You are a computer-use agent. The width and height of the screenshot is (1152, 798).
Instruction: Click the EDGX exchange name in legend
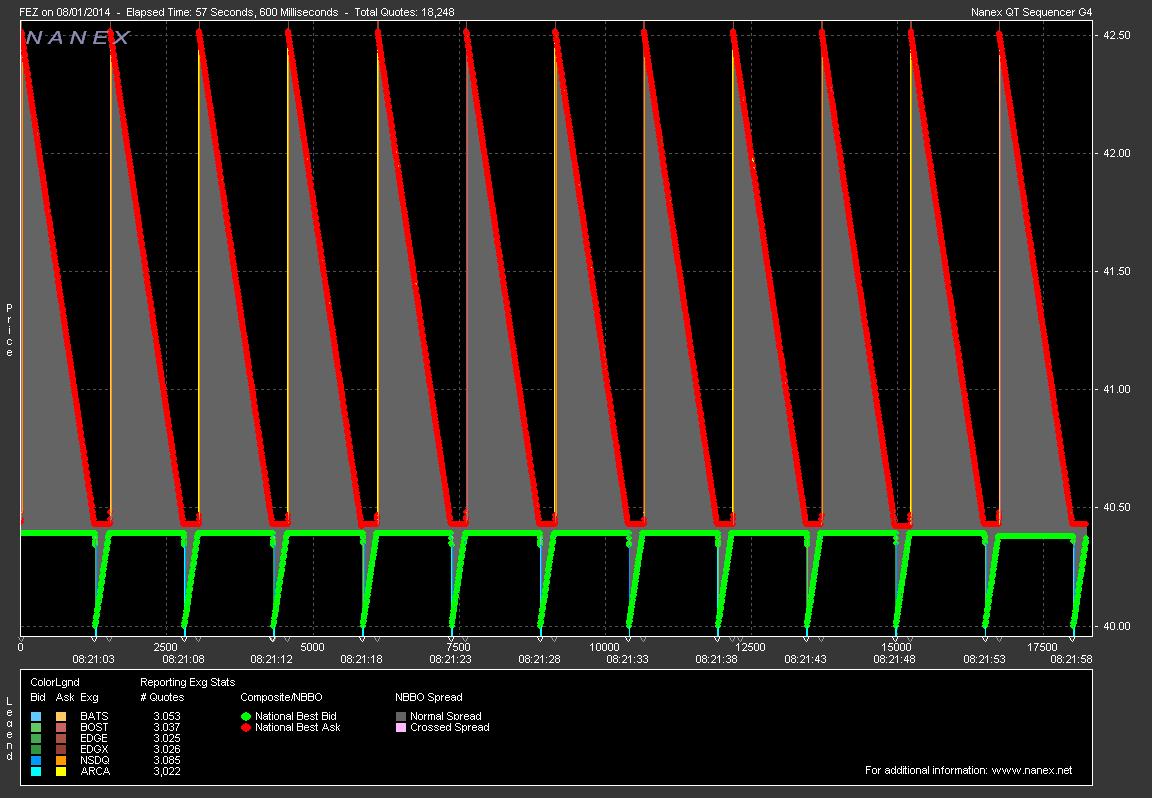(x=94, y=750)
